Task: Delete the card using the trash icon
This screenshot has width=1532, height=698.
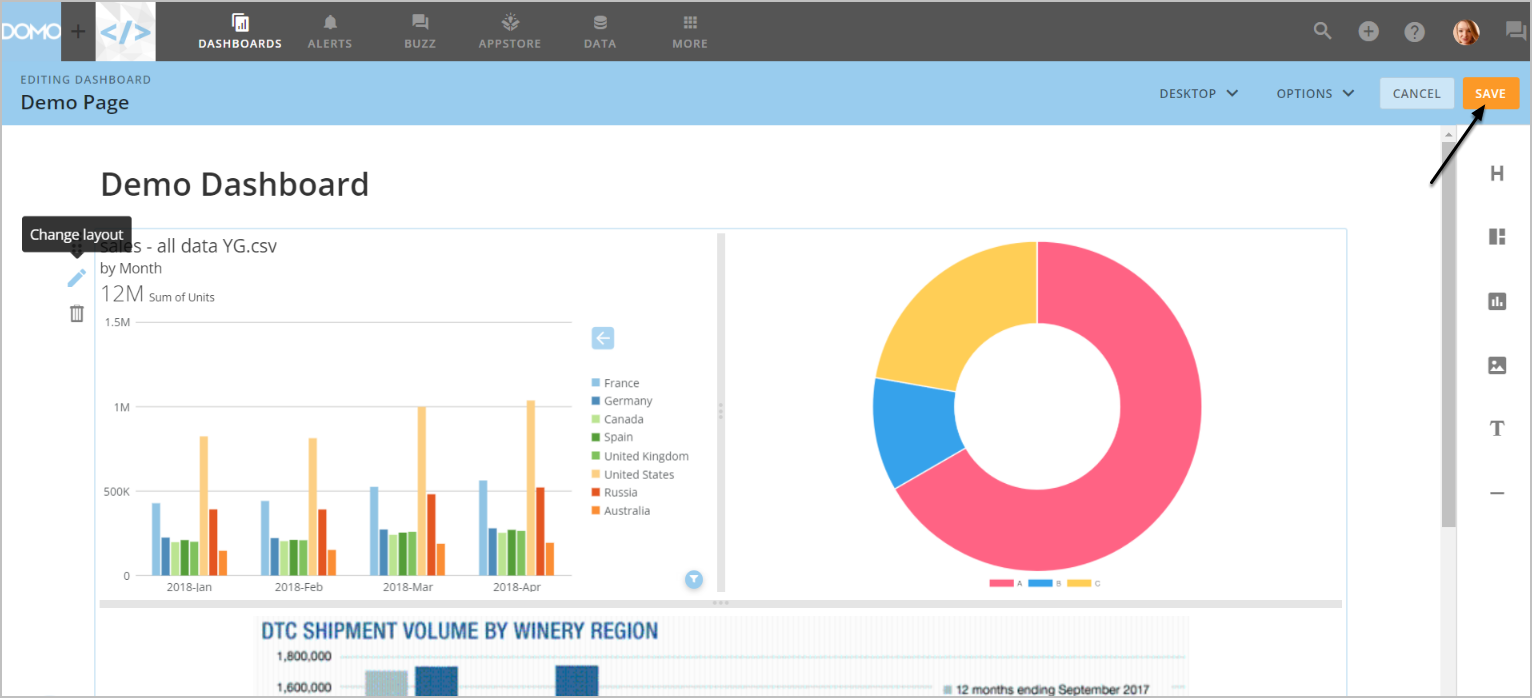Action: click(77, 314)
